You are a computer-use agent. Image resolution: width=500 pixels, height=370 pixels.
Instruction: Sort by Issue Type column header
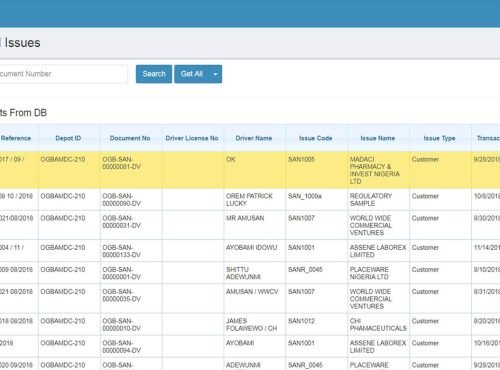click(x=439, y=138)
